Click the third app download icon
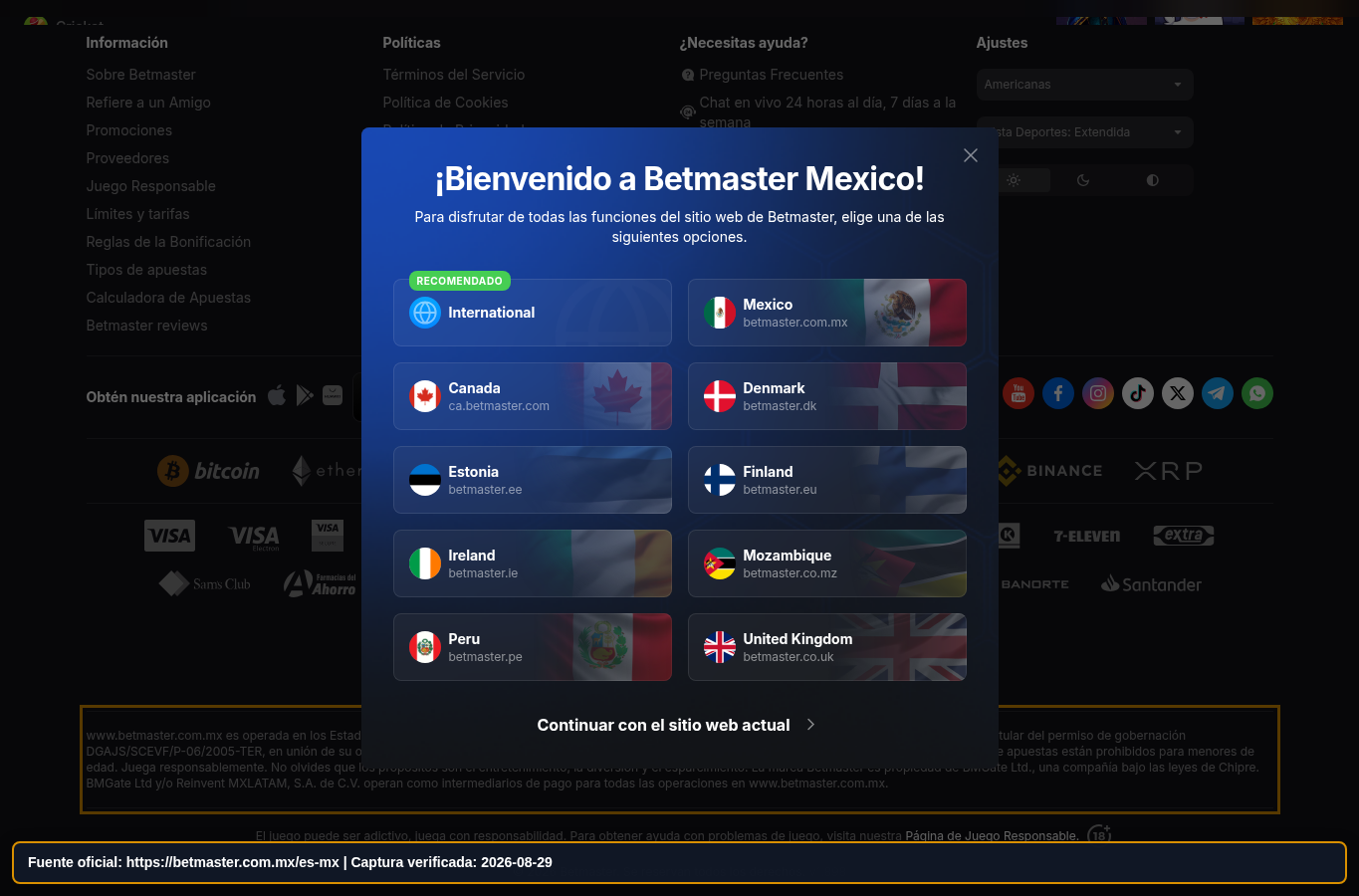Image resolution: width=1359 pixels, height=896 pixels. coord(333,395)
